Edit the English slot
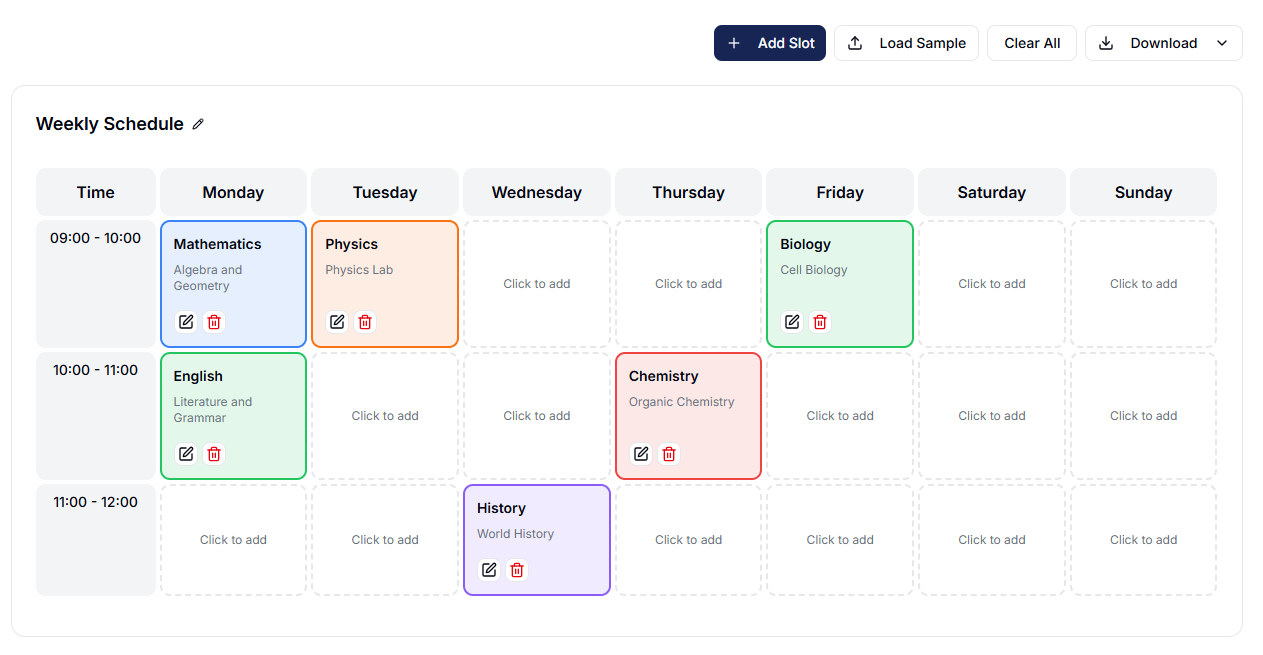Image resolution: width=1263 pixels, height=655 pixels. (x=186, y=454)
